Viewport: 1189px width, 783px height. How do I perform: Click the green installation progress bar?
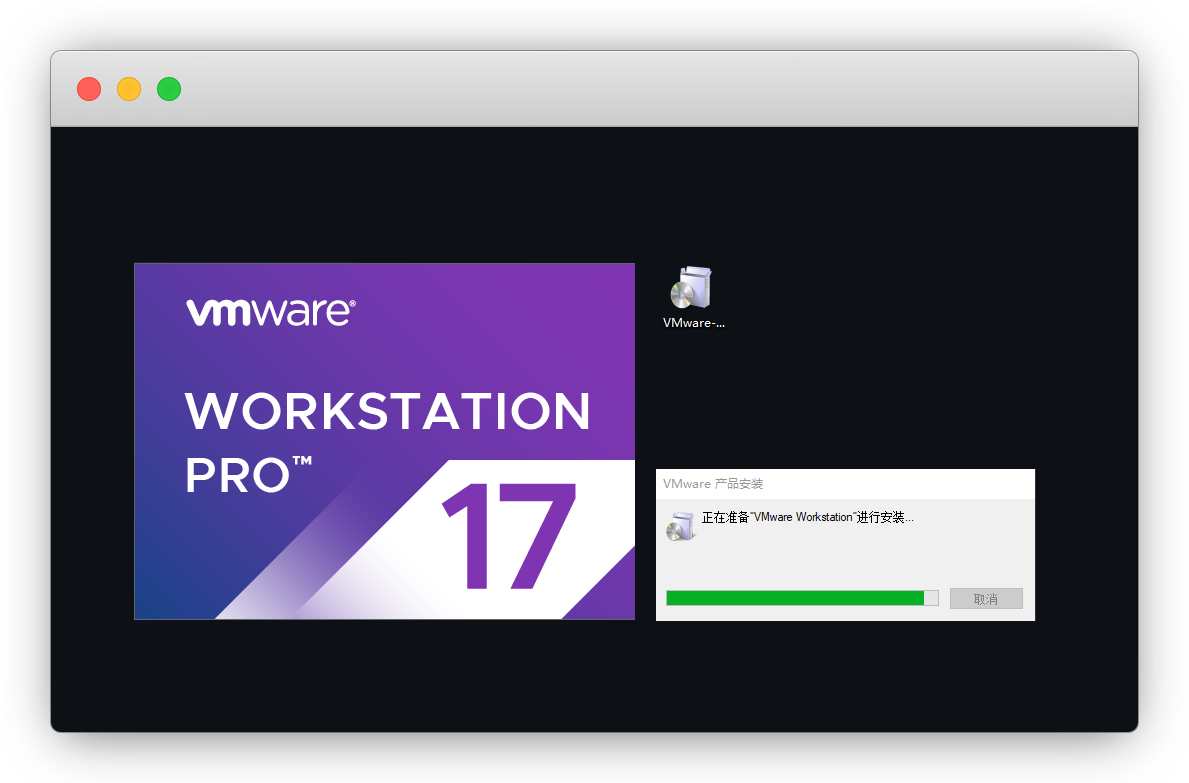(x=802, y=598)
